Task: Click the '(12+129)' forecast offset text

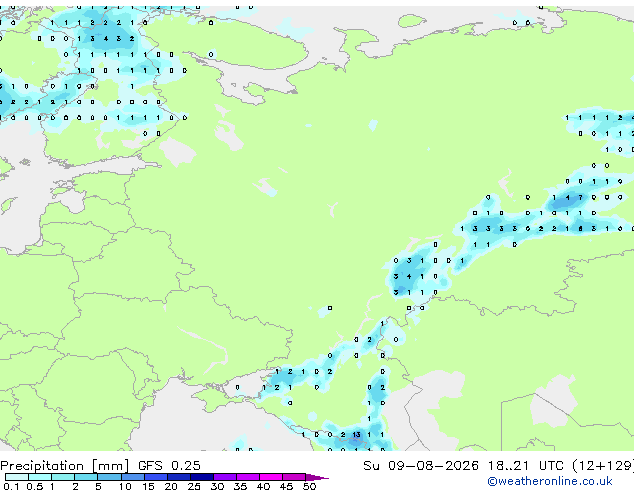Action: pyautogui.click(x=603, y=465)
